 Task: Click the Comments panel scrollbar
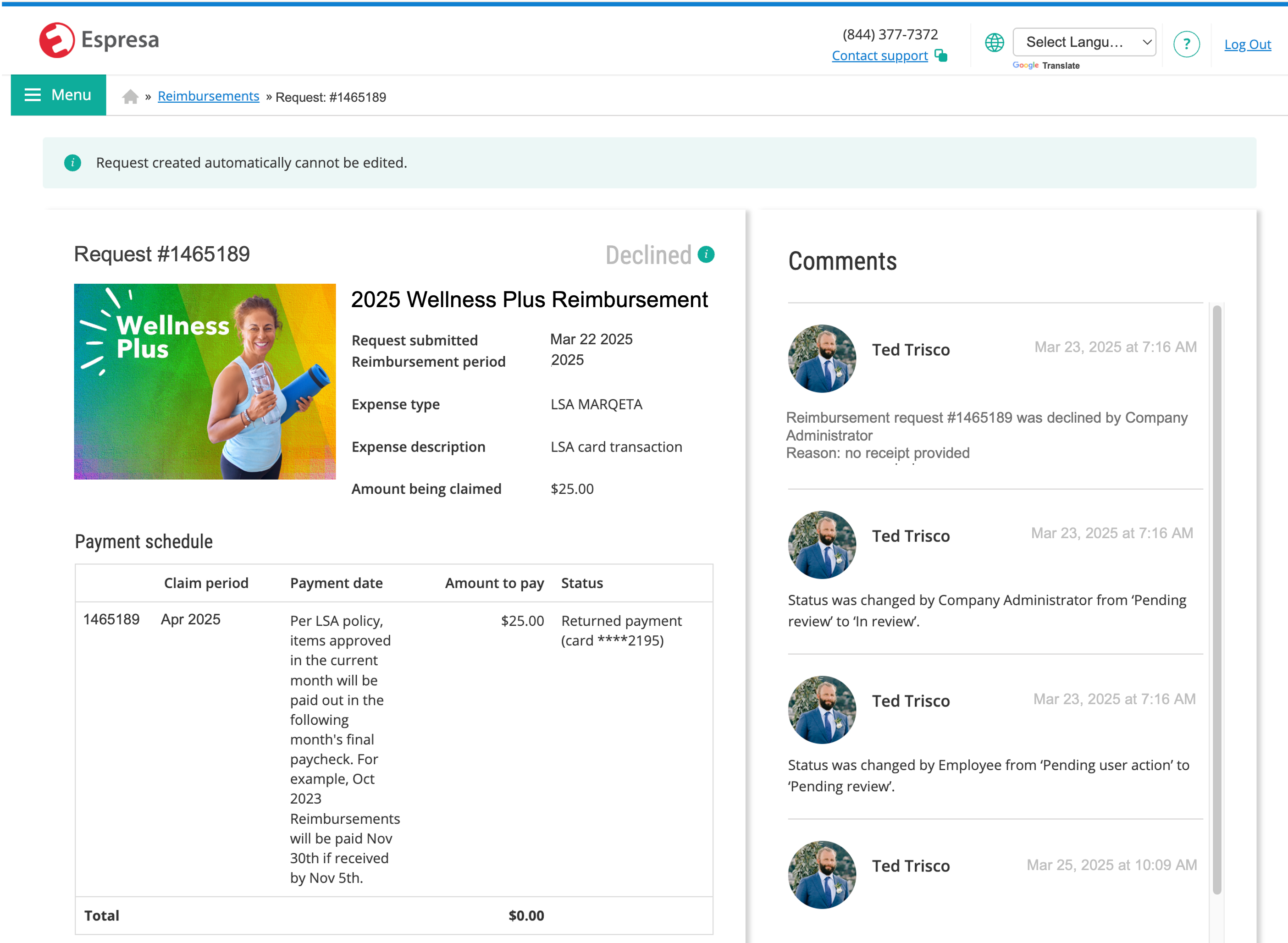coord(1216,599)
